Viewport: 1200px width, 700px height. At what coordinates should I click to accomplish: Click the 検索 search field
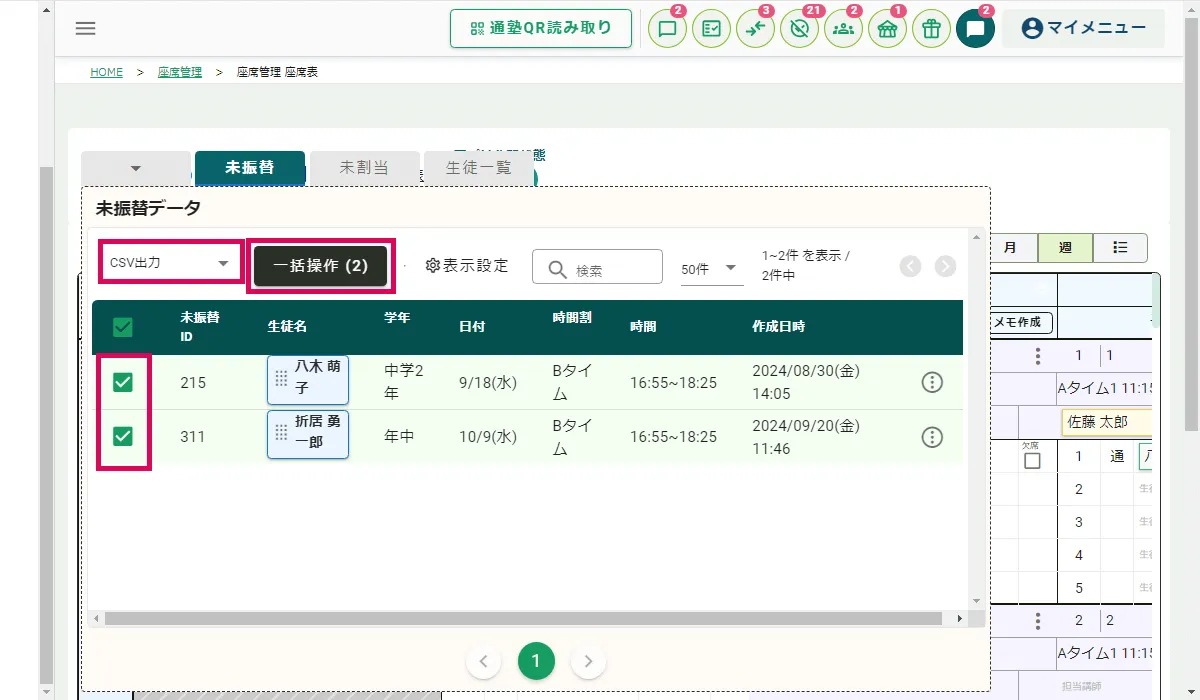597,267
